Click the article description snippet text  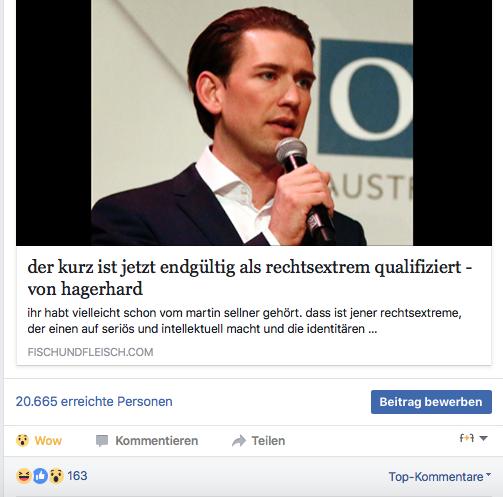(x=244, y=321)
